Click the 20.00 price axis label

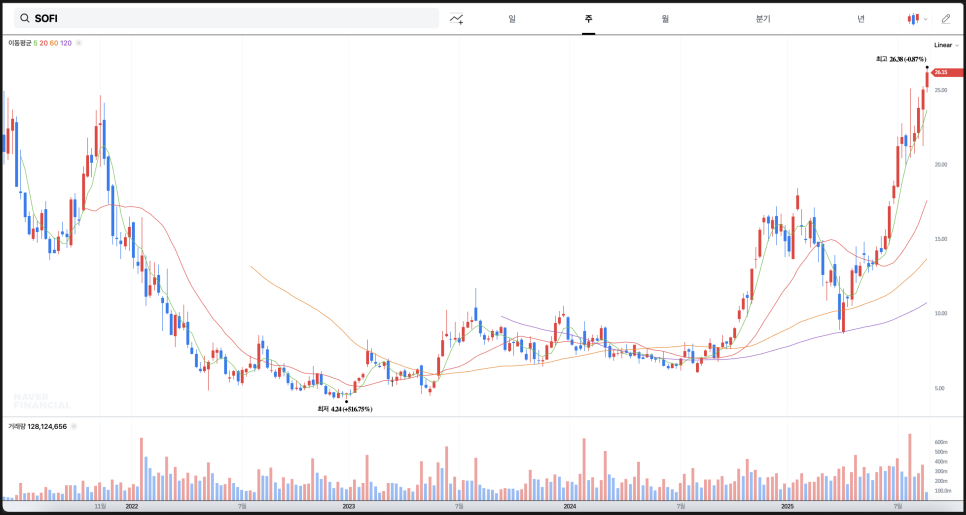click(941, 164)
